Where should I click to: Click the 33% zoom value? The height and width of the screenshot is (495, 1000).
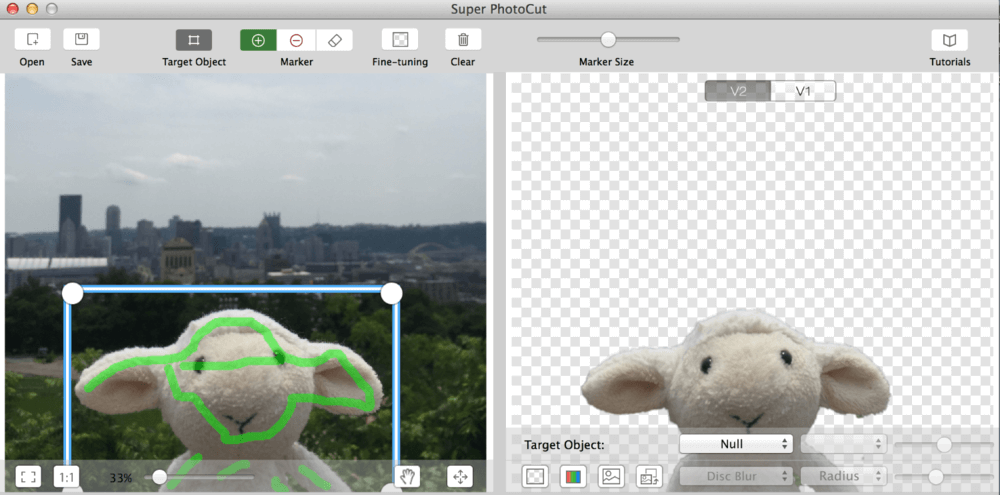(121, 477)
